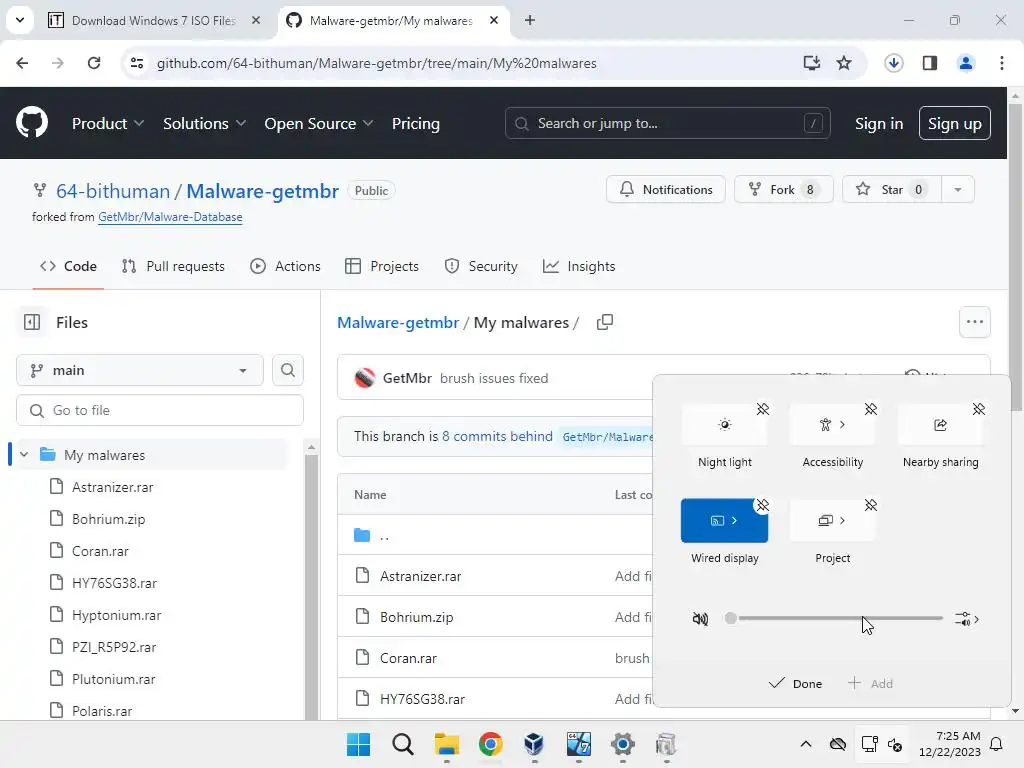
Task: Open star list dropdown arrow
Action: click(x=957, y=189)
